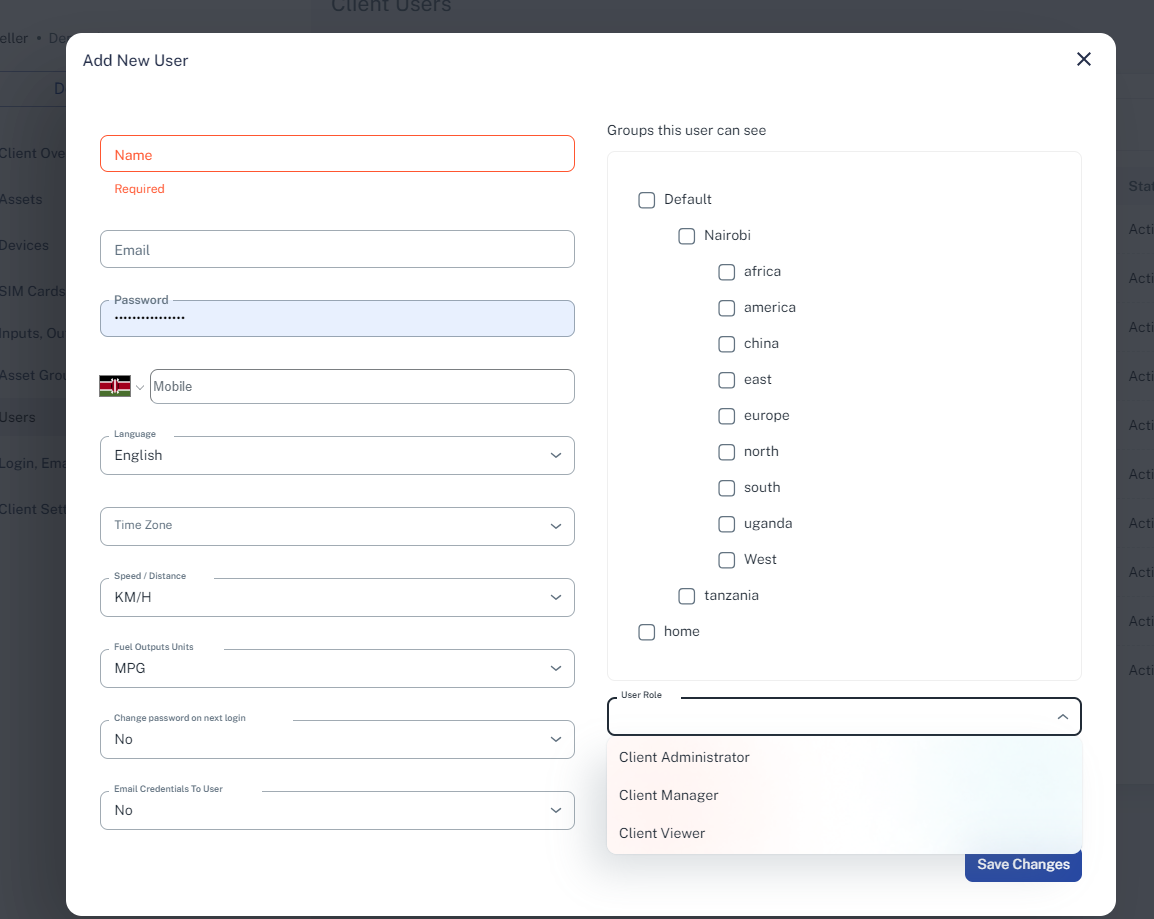Click the Language dropdown arrow

(x=556, y=455)
